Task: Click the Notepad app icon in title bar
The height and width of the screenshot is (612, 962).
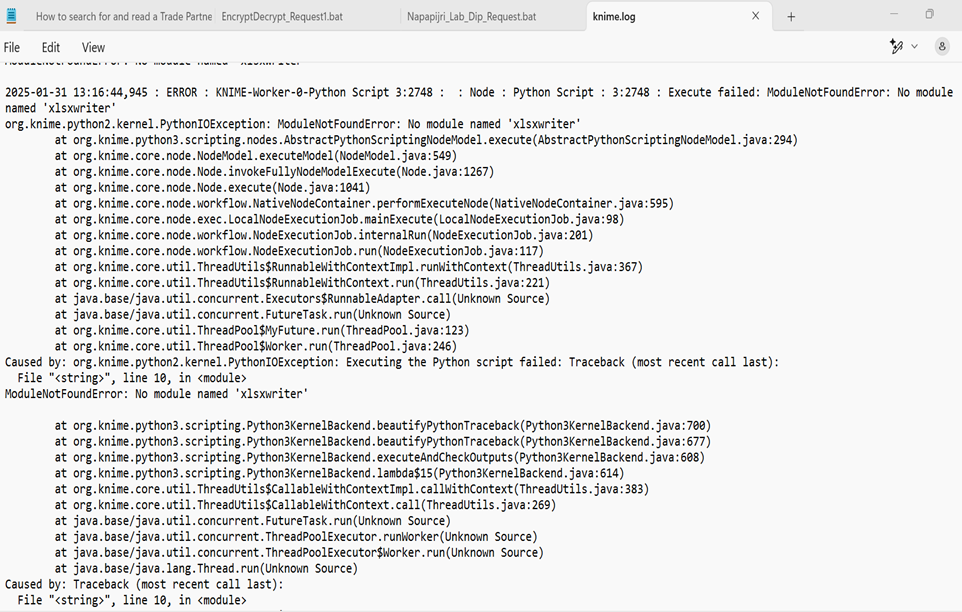Action: pos(11,16)
